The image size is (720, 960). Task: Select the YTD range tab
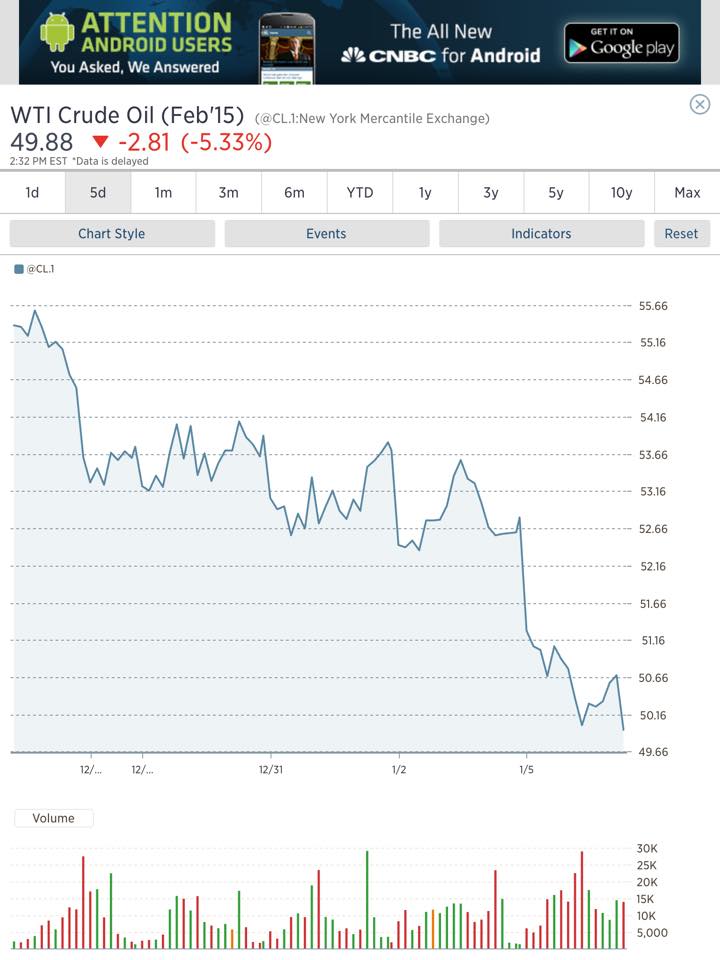pos(360,192)
